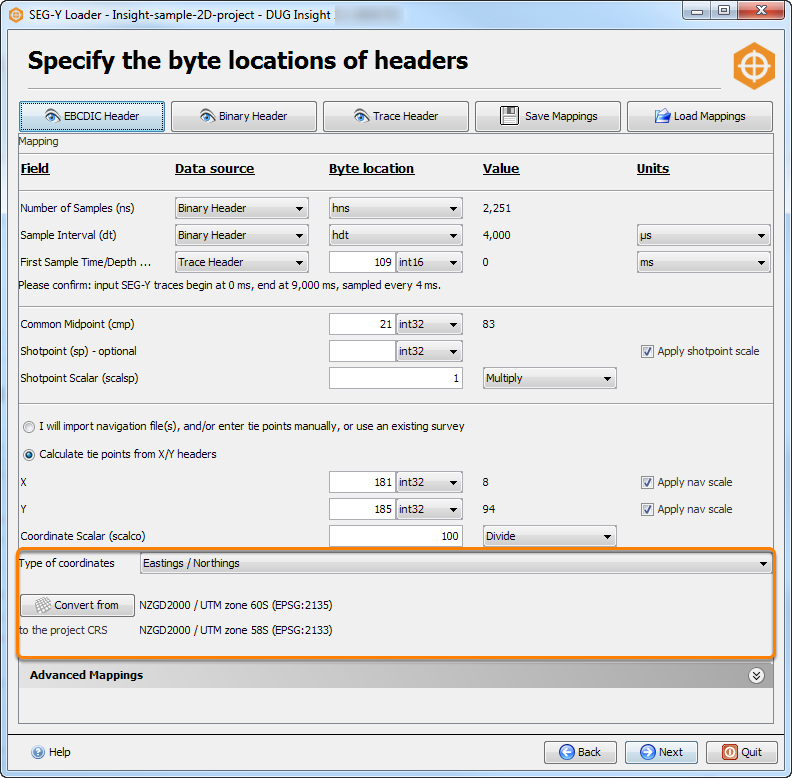Click Common Midpoint byte field 21
Screen dimensions: 792x778
pyautogui.click(x=362, y=324)
